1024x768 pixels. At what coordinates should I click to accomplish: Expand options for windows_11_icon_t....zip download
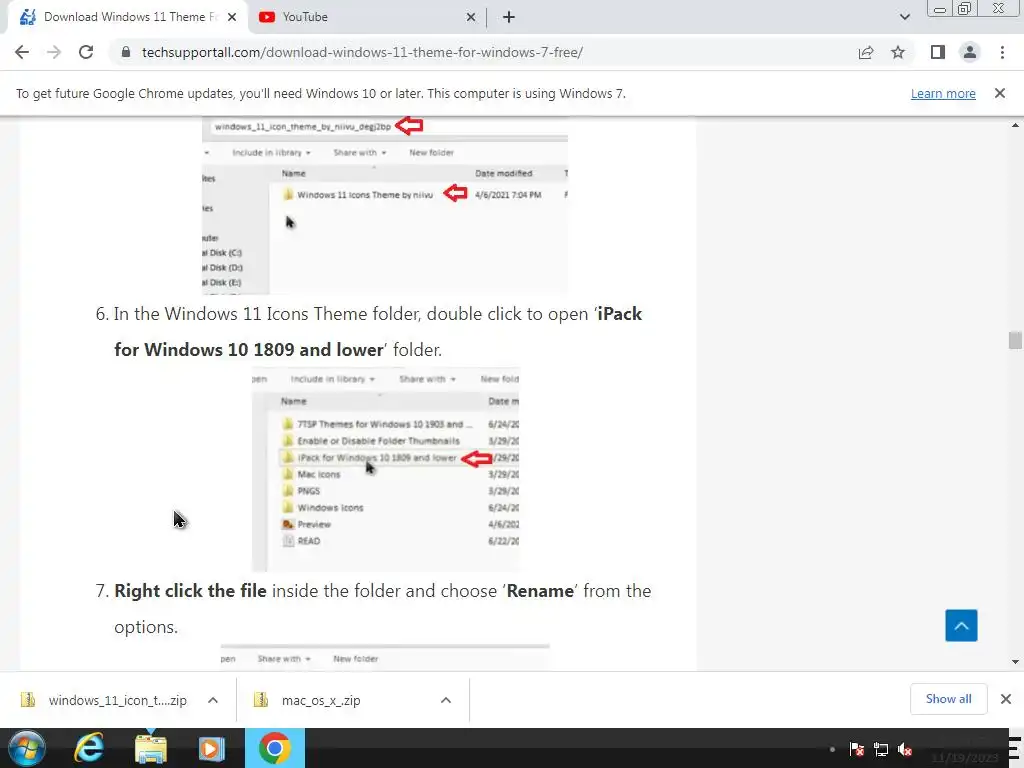coord(213,700)
